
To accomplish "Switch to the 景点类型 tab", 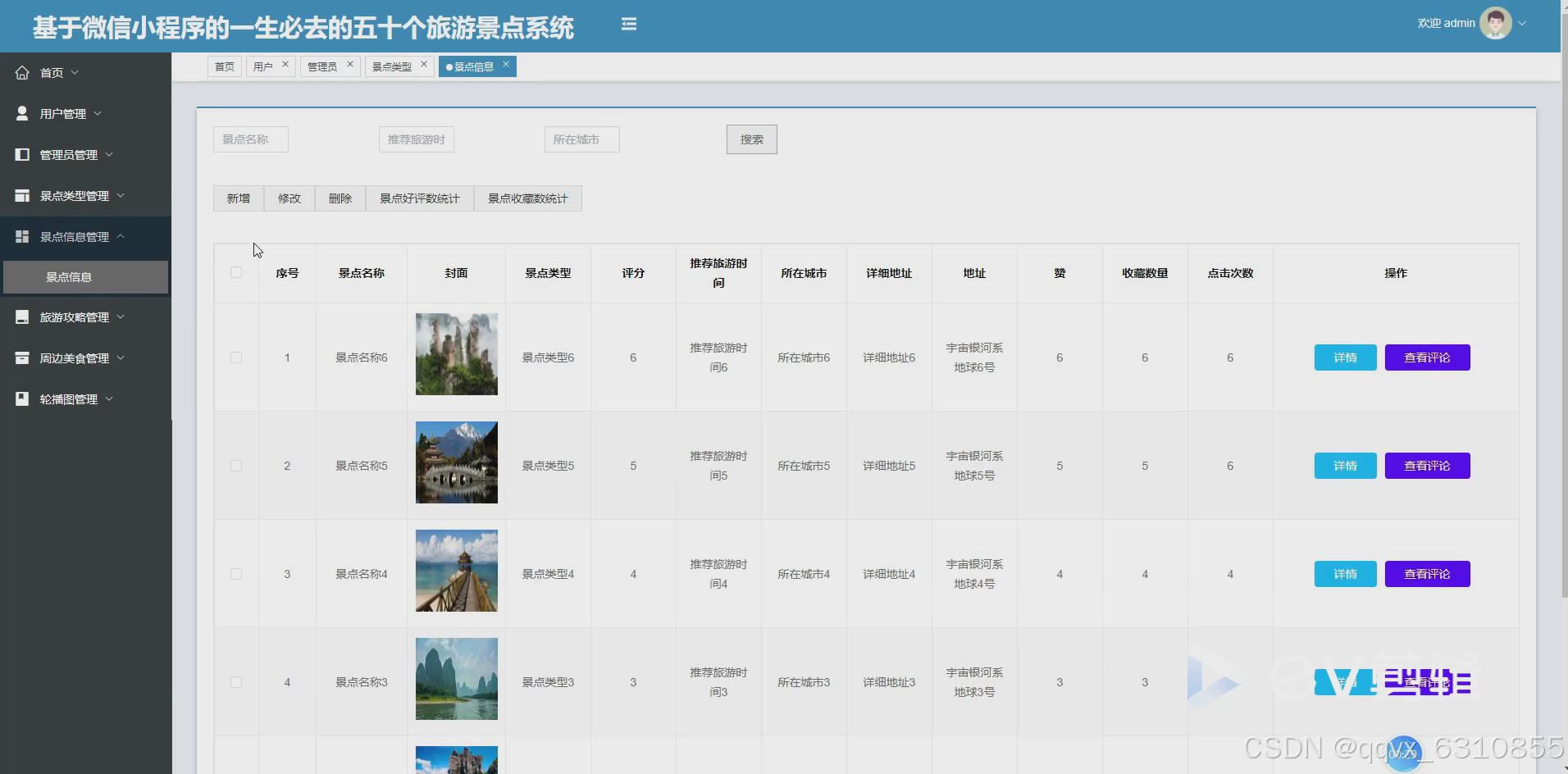I will click(x=392, y=66).
